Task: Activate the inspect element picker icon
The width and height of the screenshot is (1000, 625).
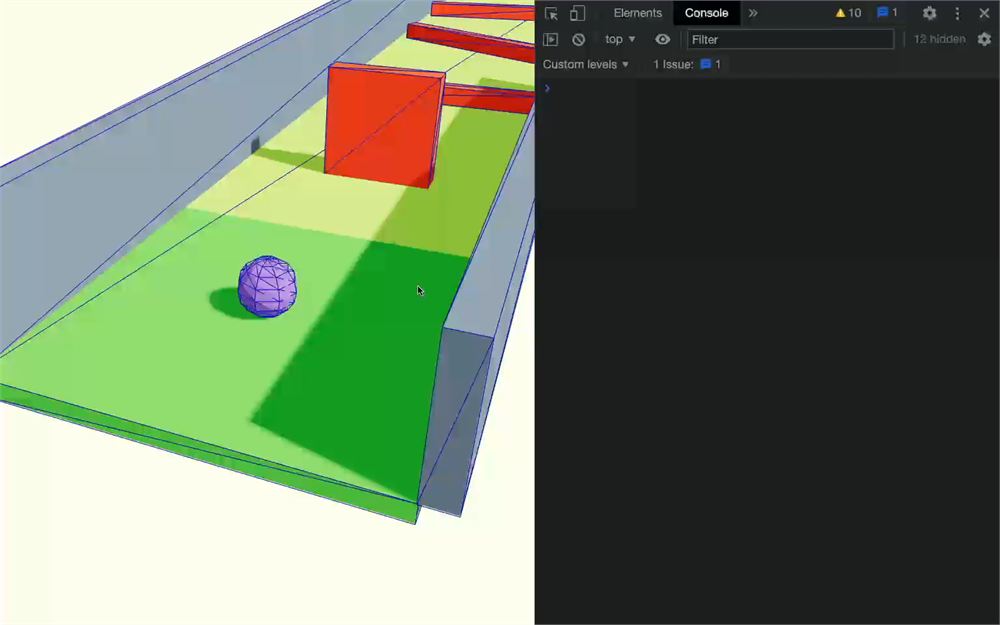Action: click(x=551, y=13)
